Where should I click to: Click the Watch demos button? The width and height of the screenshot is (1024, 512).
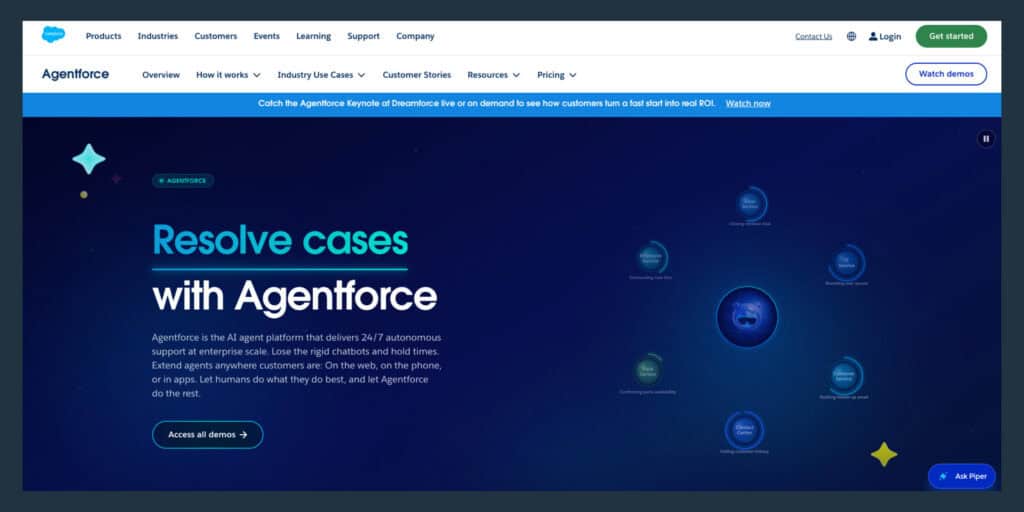pyautogui.click(x=946, y=74)
